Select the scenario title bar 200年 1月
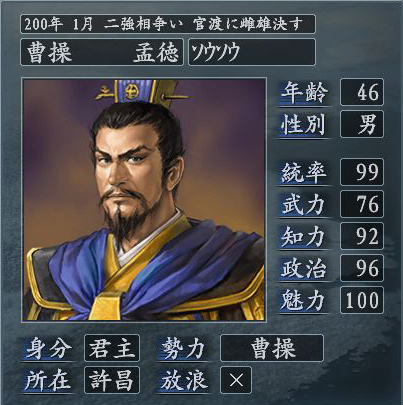The image size is (403, 405). coord(168,24)
